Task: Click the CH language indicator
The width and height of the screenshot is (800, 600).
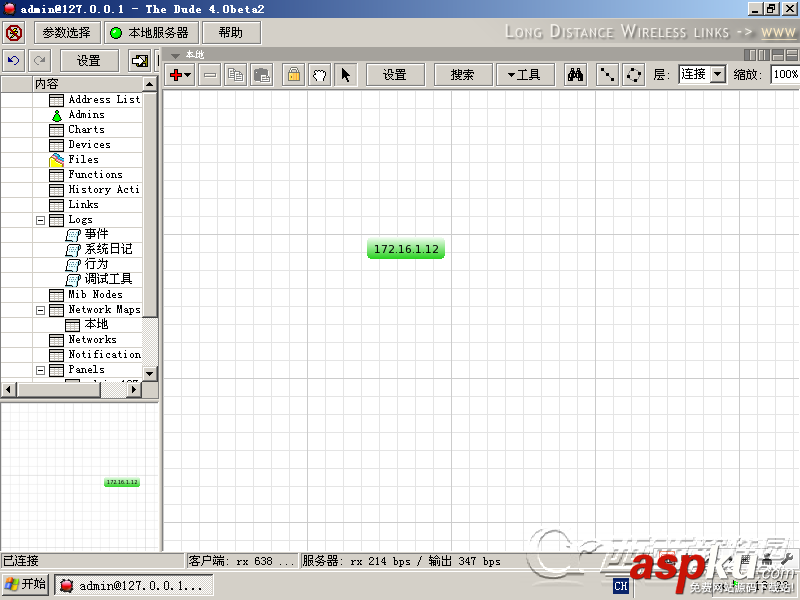Action: coord(620,586)
